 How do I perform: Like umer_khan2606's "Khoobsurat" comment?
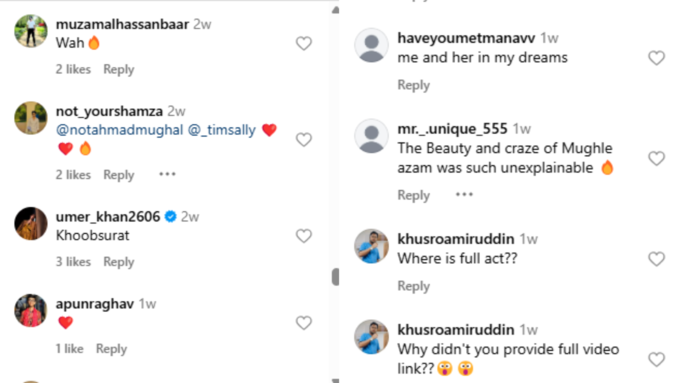click(304, 236)
